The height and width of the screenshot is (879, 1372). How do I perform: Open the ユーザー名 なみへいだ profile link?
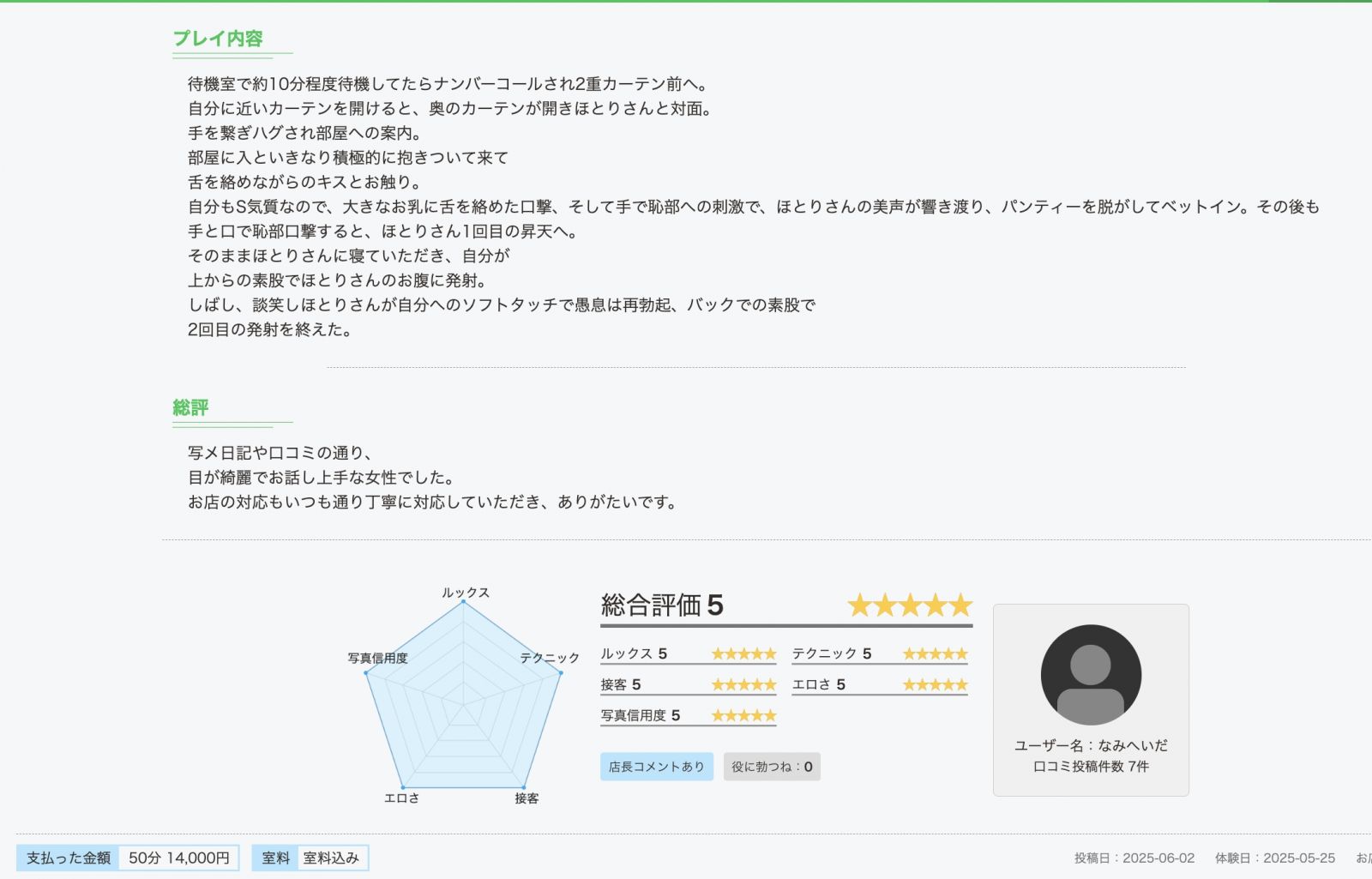point(1090,745)
